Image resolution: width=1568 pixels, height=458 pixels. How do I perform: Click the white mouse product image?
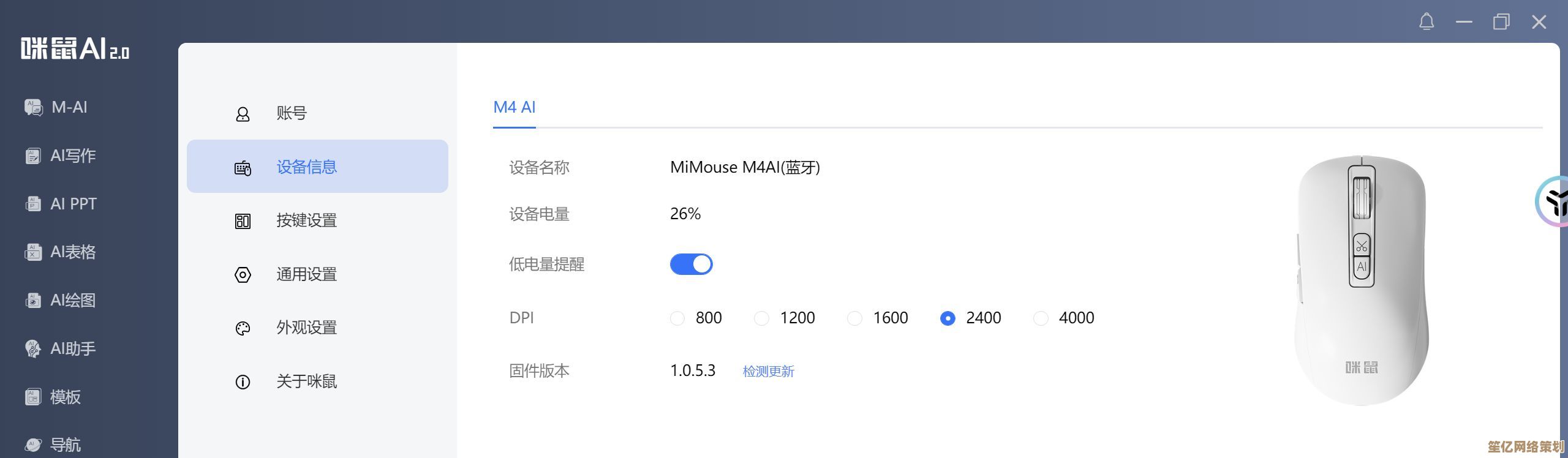(1361, 282)
